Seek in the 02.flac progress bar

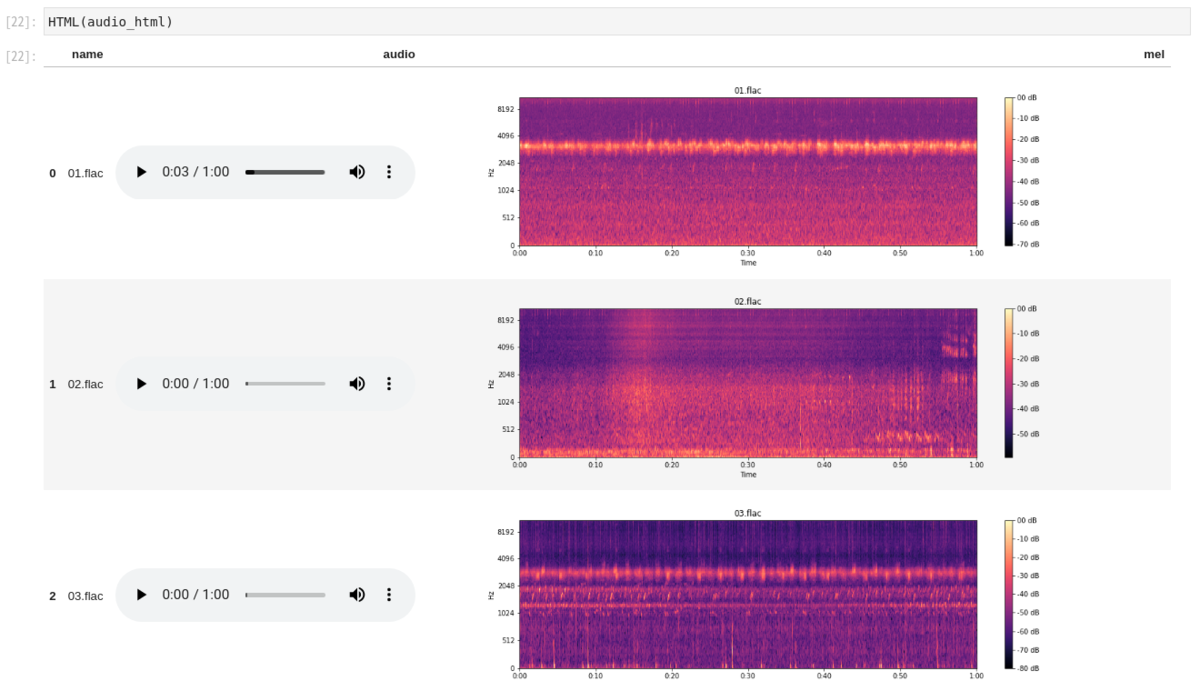(x=285, y=384)
